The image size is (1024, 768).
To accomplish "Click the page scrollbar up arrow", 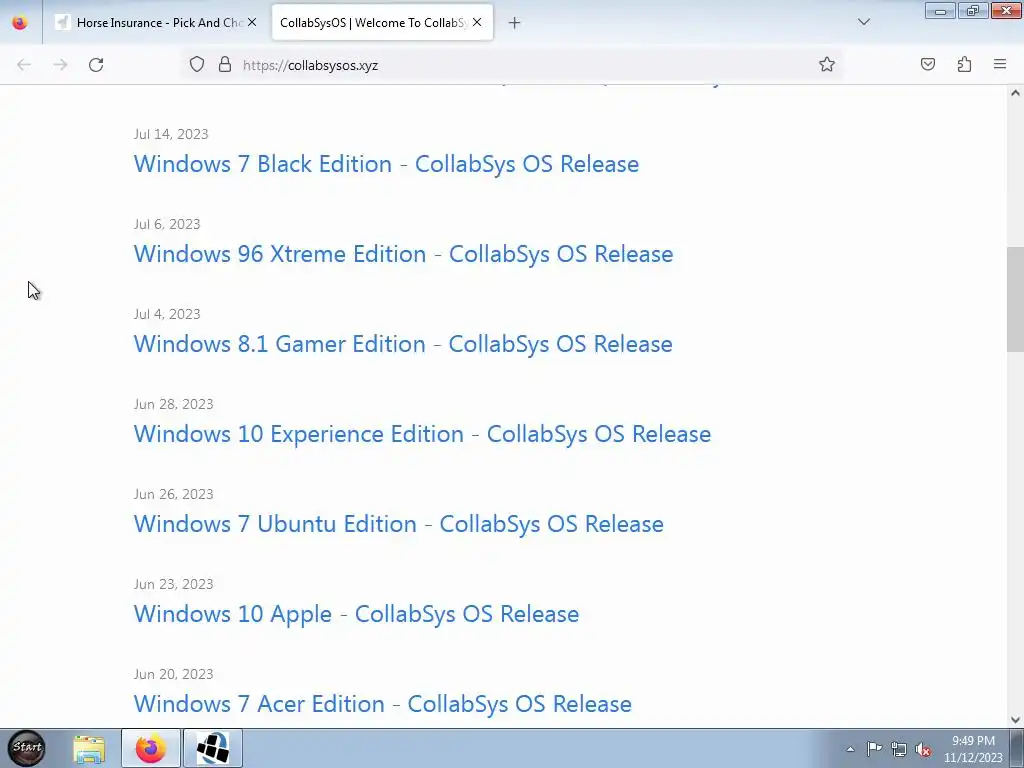I will 1015,93.
